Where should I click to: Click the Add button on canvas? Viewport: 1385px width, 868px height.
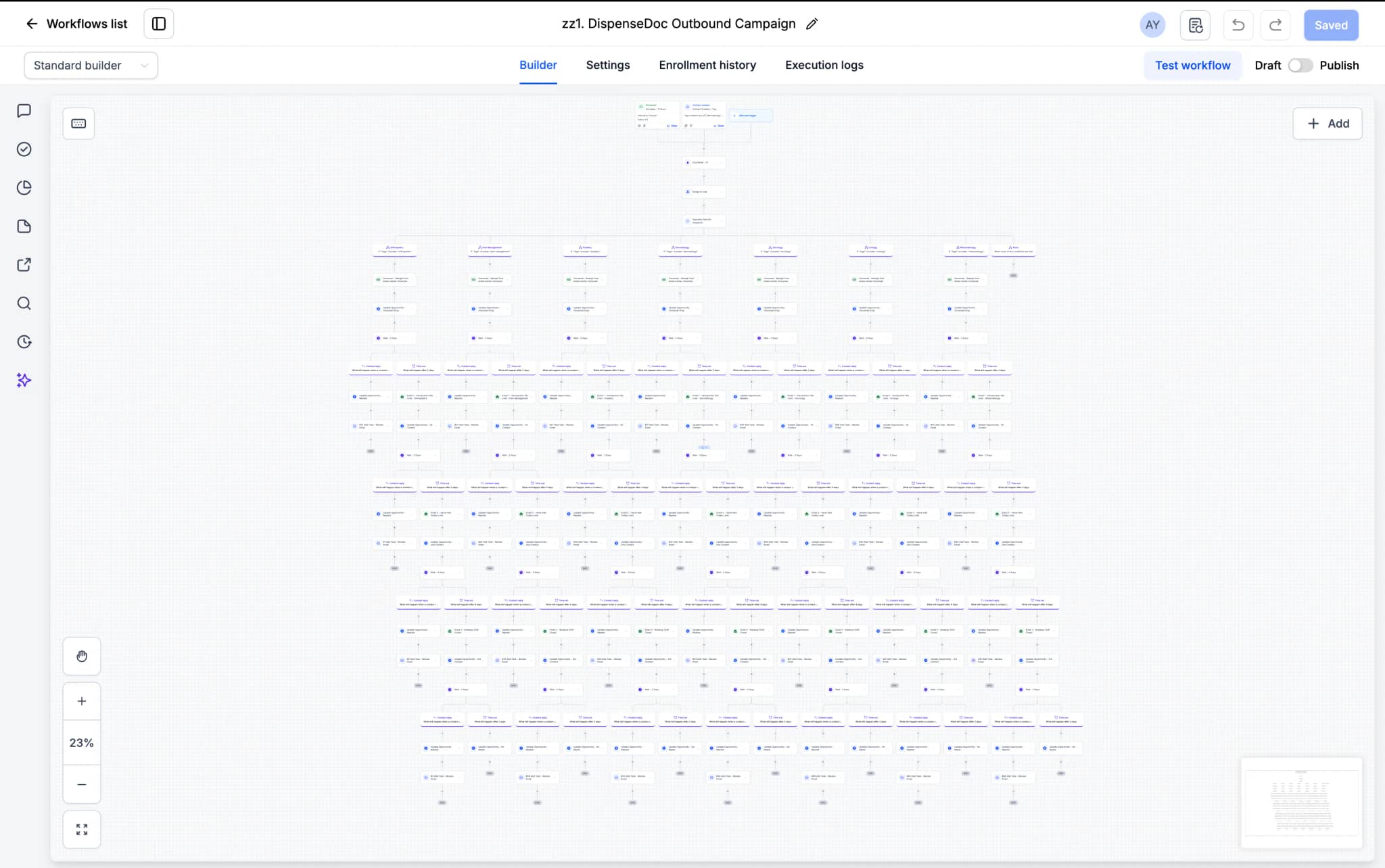point(1328,124)
